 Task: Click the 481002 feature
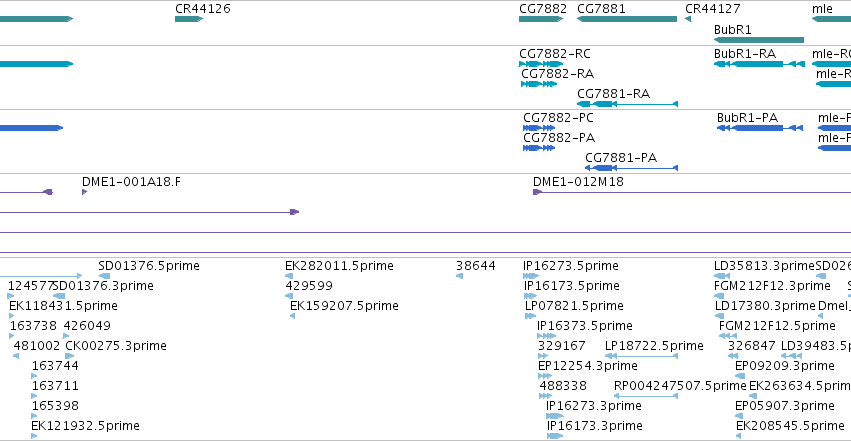point(16,356)
